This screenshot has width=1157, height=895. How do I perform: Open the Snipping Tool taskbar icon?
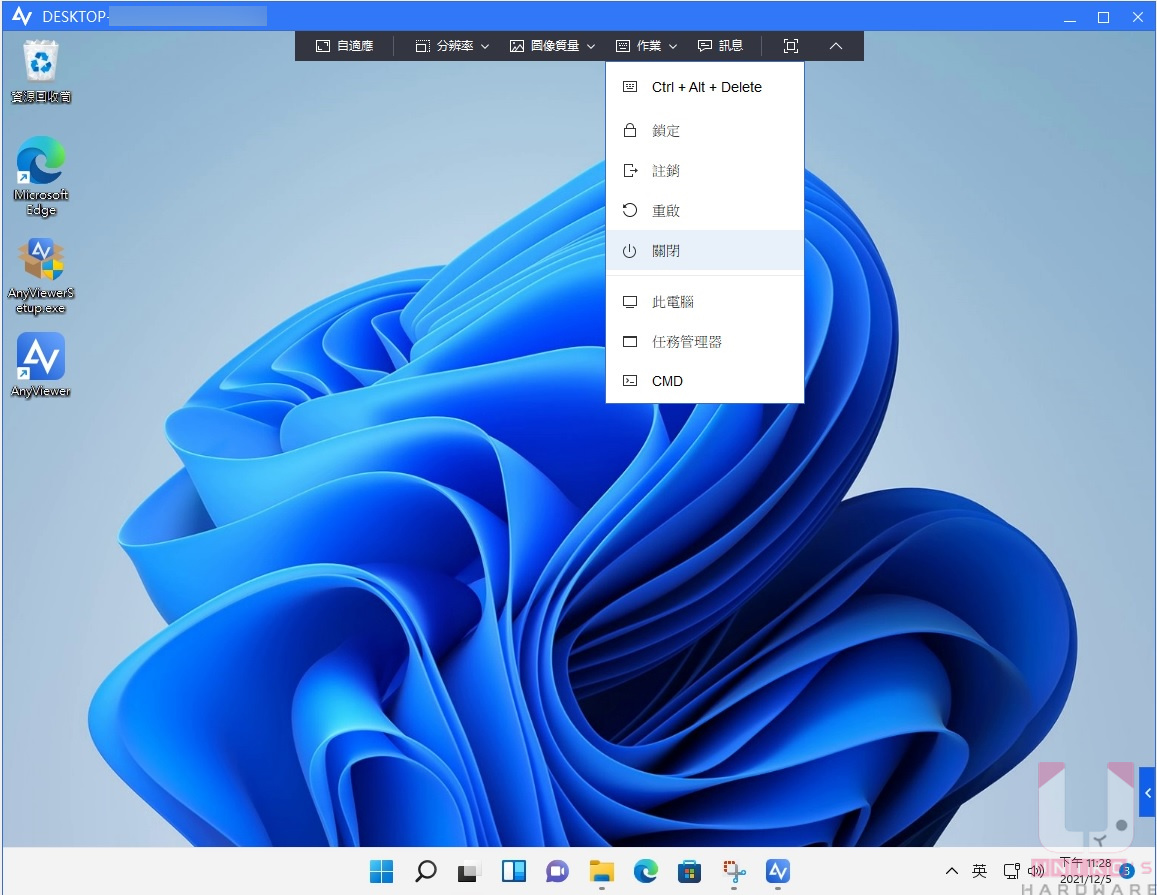tap(733, 871)
